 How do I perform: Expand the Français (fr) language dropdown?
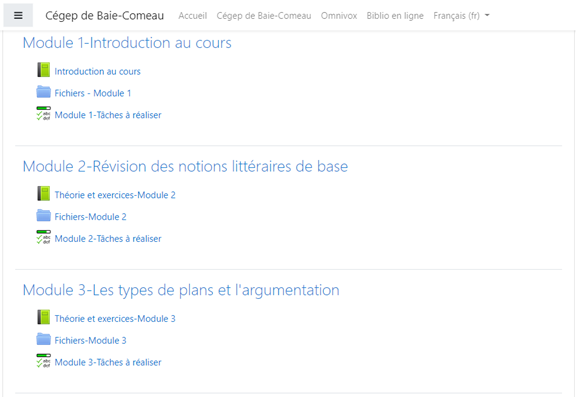click(461, 16)
